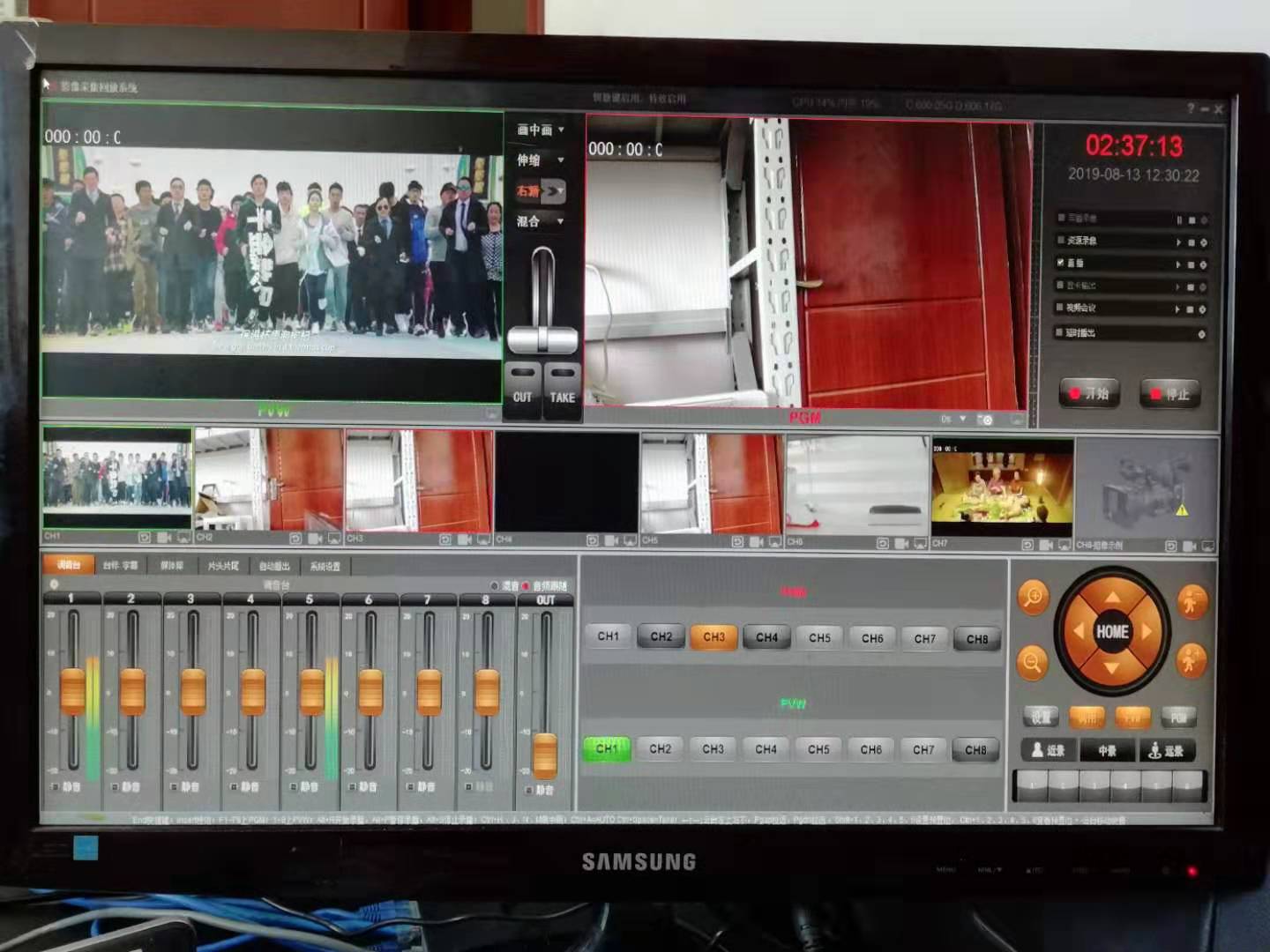Viewport: 1270px width, 952px height.
Task: Click the CH8 camera placeholder thumbnail
Action: pos(1147,489)
